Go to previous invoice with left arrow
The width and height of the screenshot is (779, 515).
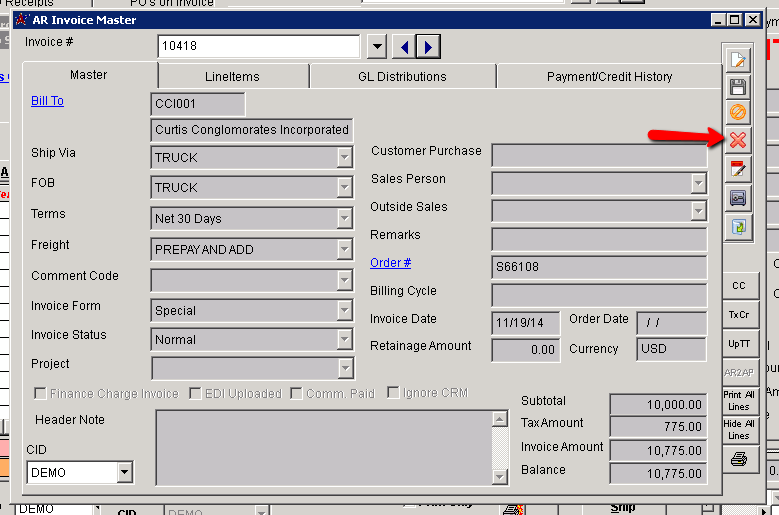pos(403,47)
